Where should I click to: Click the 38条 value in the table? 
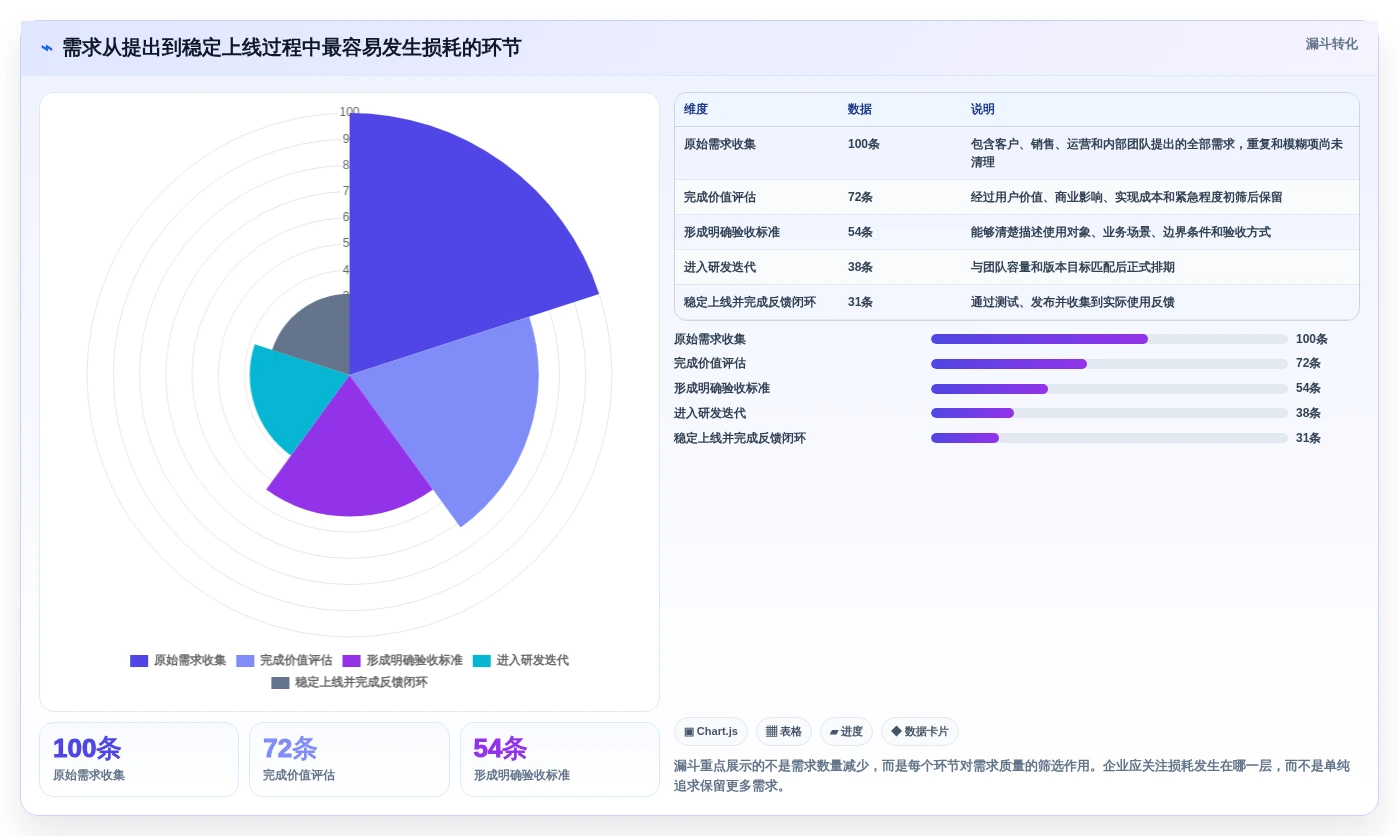[x=860, y=267]
